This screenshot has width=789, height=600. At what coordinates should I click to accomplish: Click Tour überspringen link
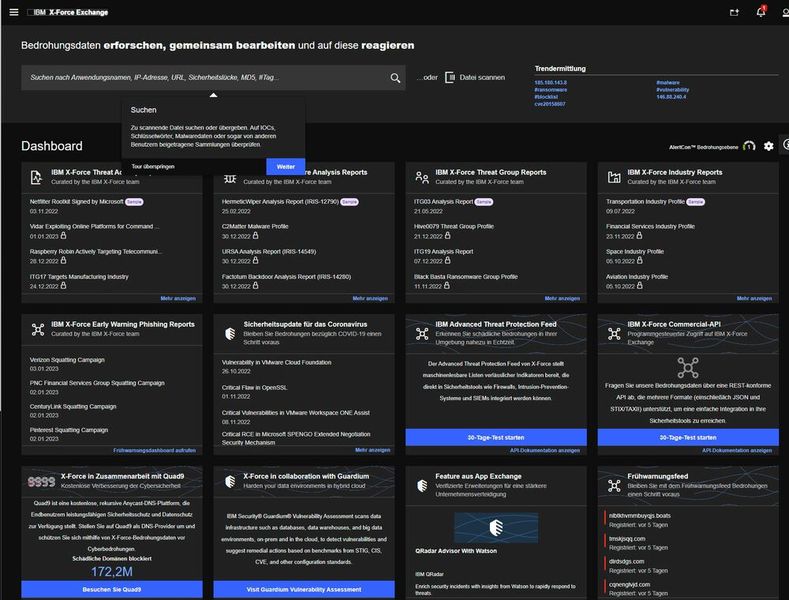point(153,167)
